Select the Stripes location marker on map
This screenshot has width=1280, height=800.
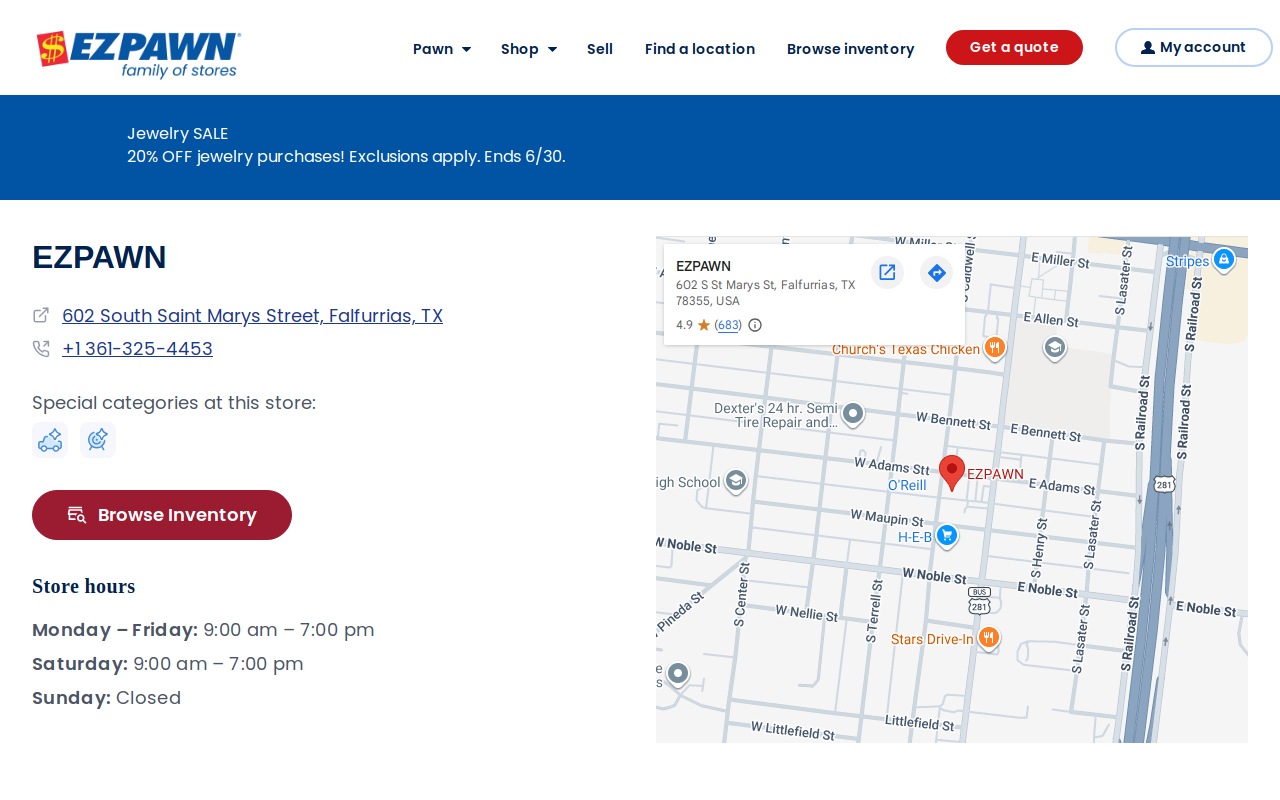pyautogui.click(x=1224, y=260)
